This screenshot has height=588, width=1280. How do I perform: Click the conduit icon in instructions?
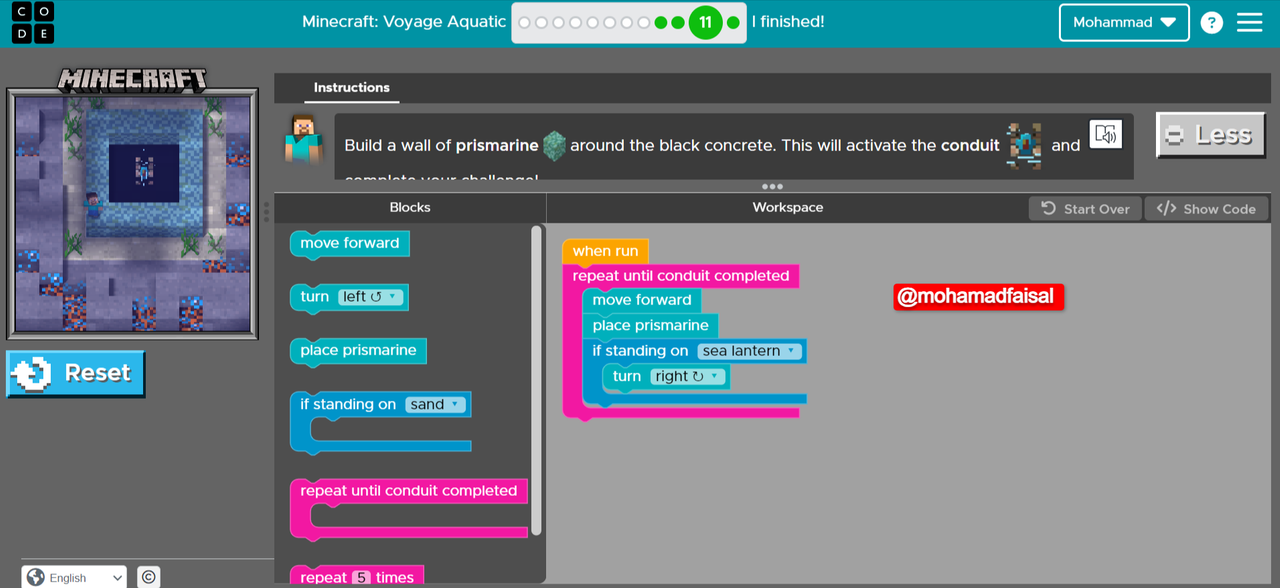pyautogui.click(x=1025, y=146)
